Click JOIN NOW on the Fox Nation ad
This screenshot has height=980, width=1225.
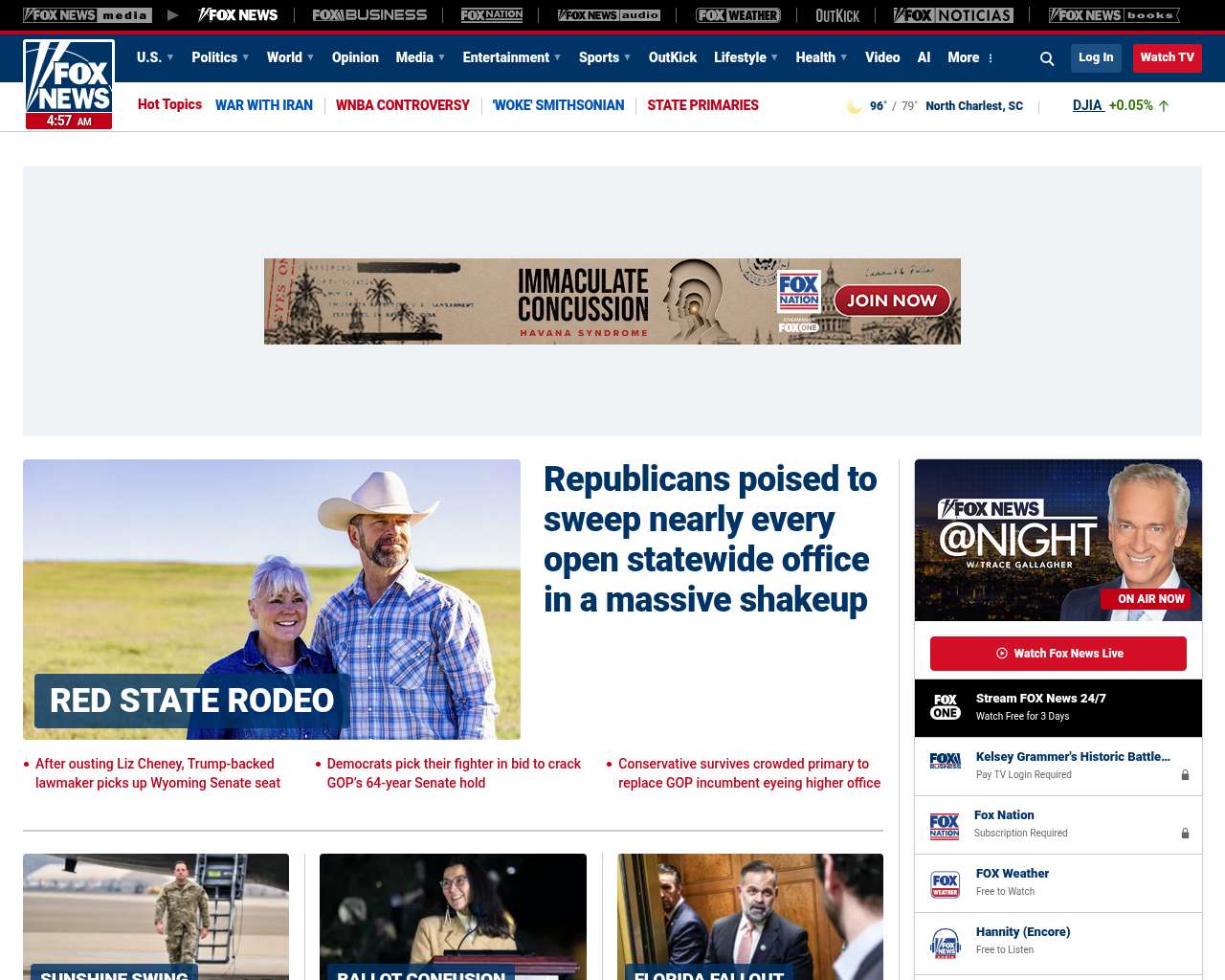pos(892,301)
